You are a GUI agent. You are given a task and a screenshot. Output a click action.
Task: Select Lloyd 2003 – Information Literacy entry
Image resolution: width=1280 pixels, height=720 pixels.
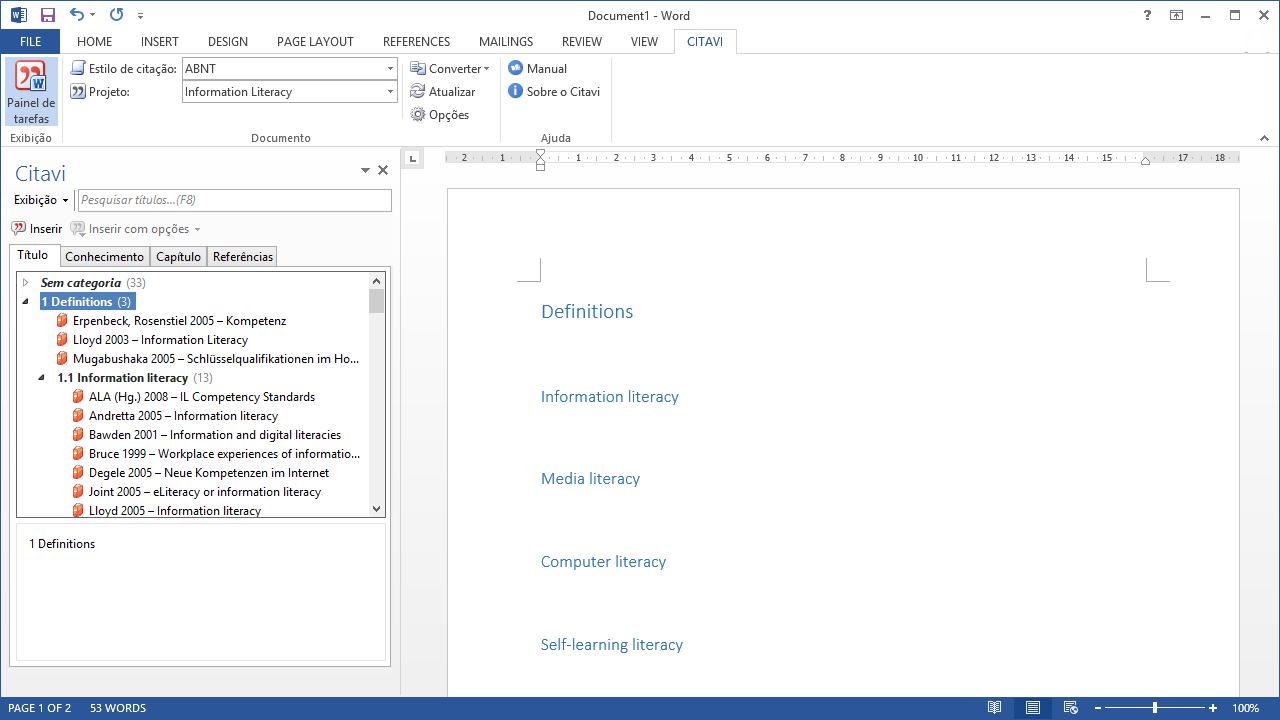[152, 340]
